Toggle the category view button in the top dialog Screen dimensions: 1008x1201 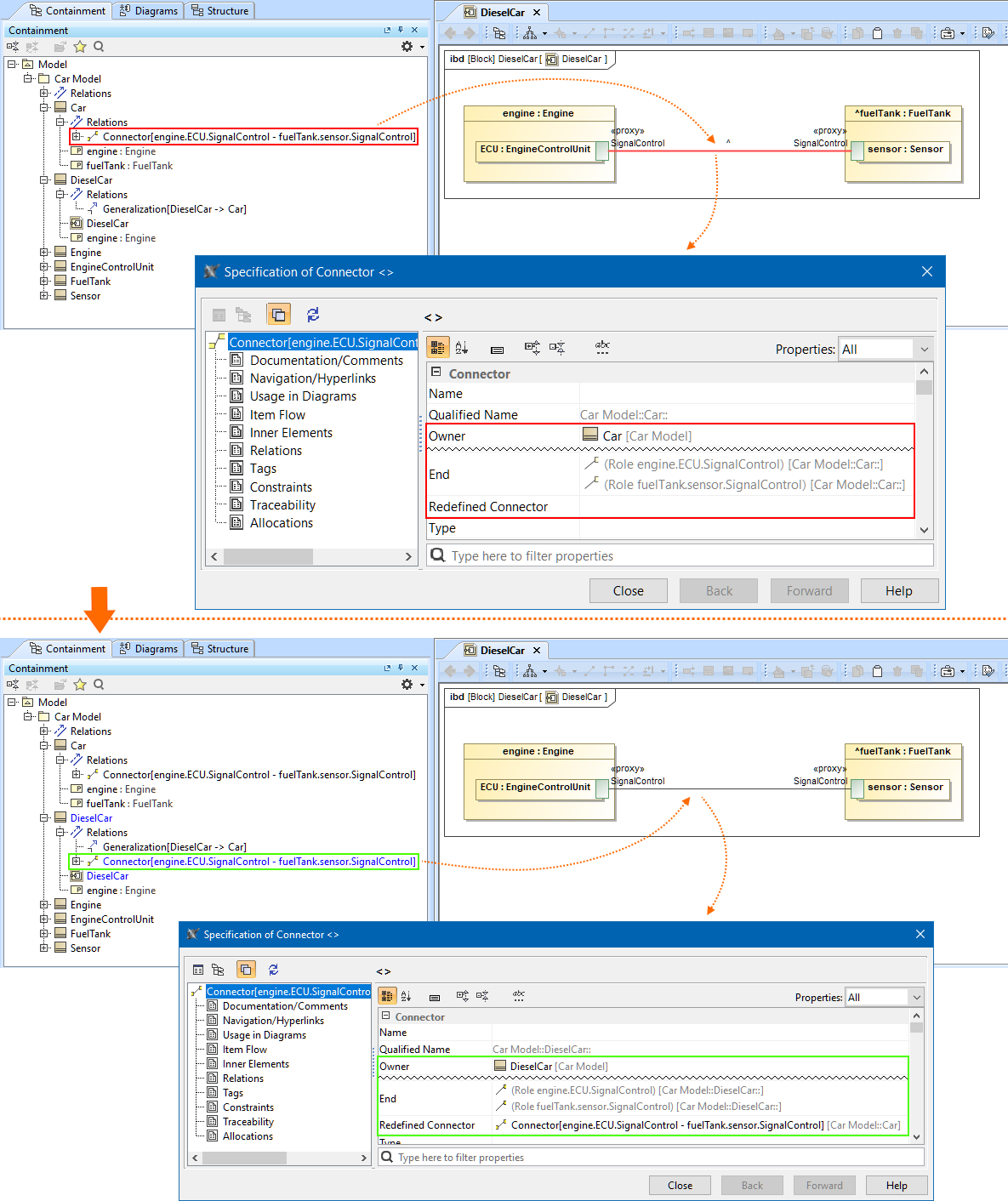click(437, 348)
